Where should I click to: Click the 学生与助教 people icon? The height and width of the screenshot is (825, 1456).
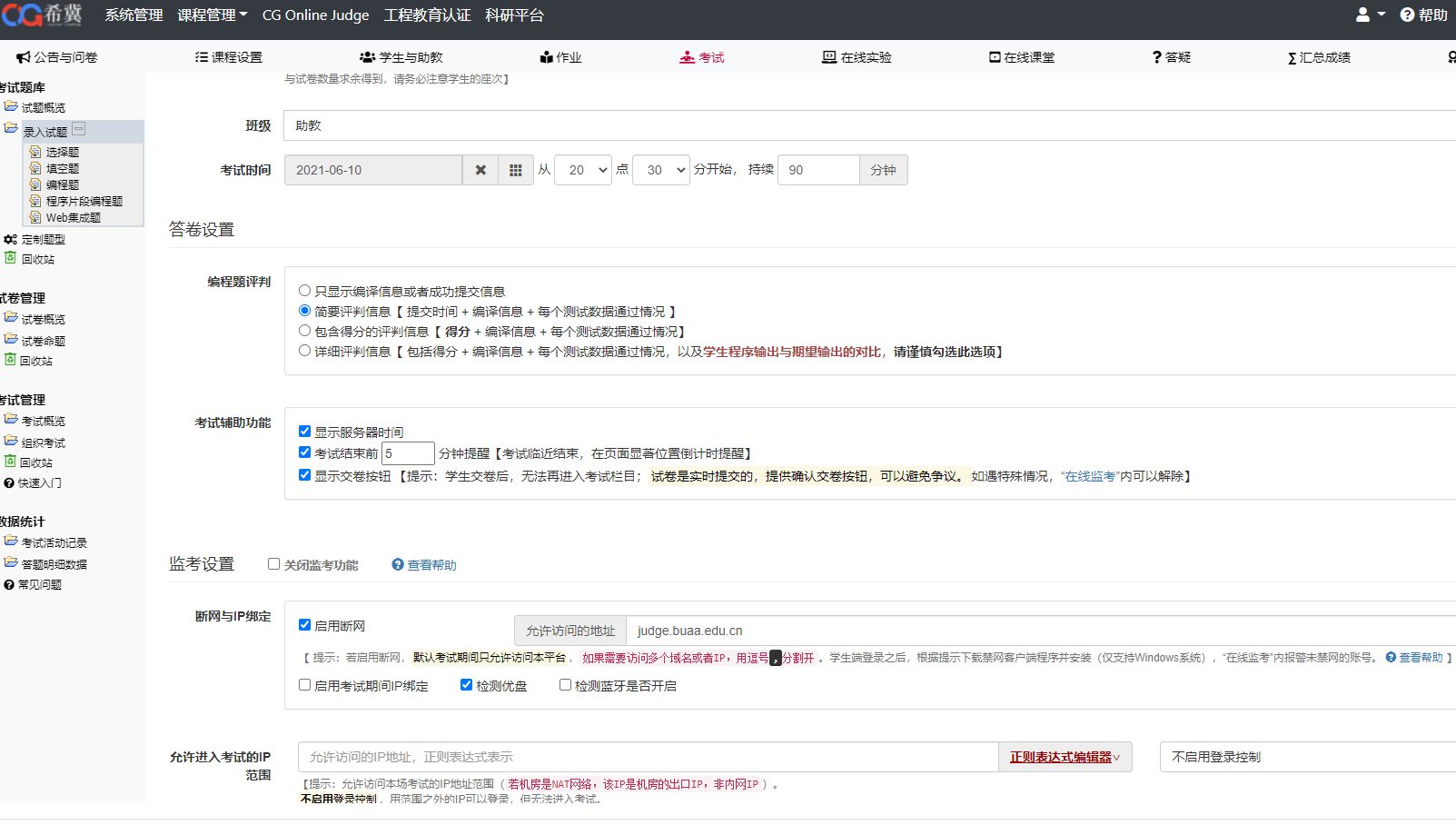(x=367, y=57)
